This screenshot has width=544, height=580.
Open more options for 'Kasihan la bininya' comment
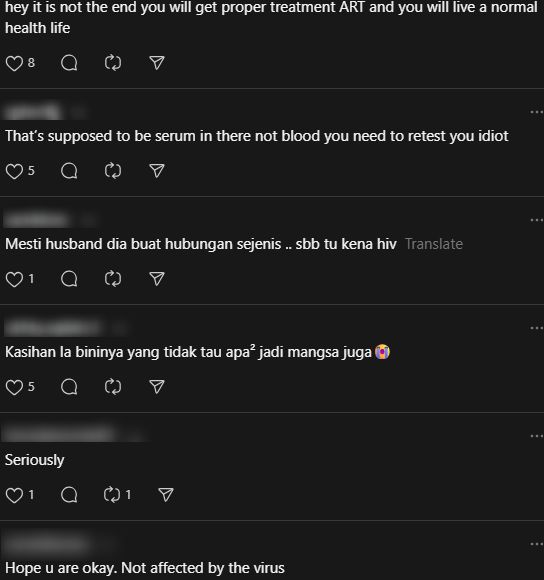(x=536, y=328)
